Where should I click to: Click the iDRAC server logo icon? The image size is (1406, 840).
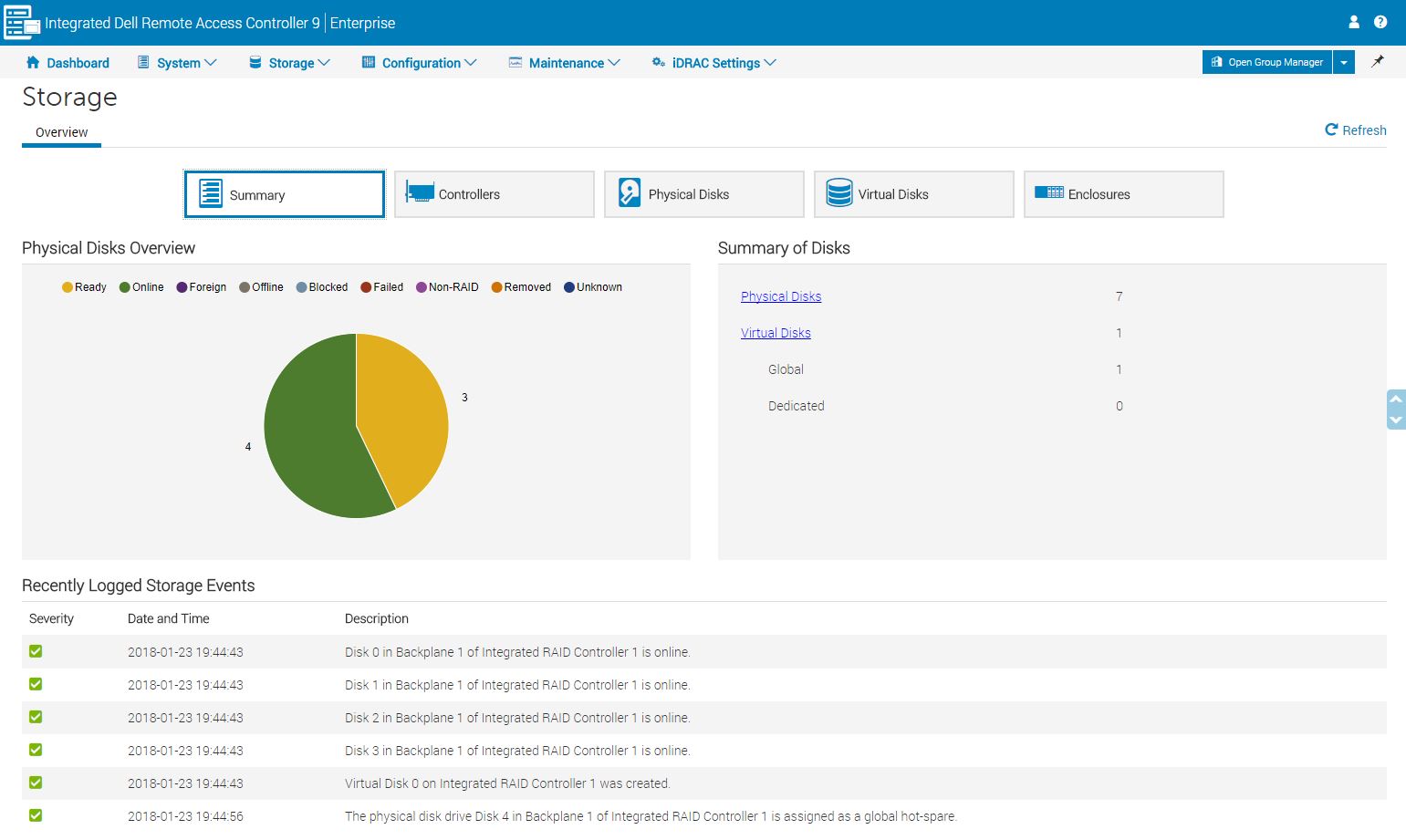tap(22, 23)
